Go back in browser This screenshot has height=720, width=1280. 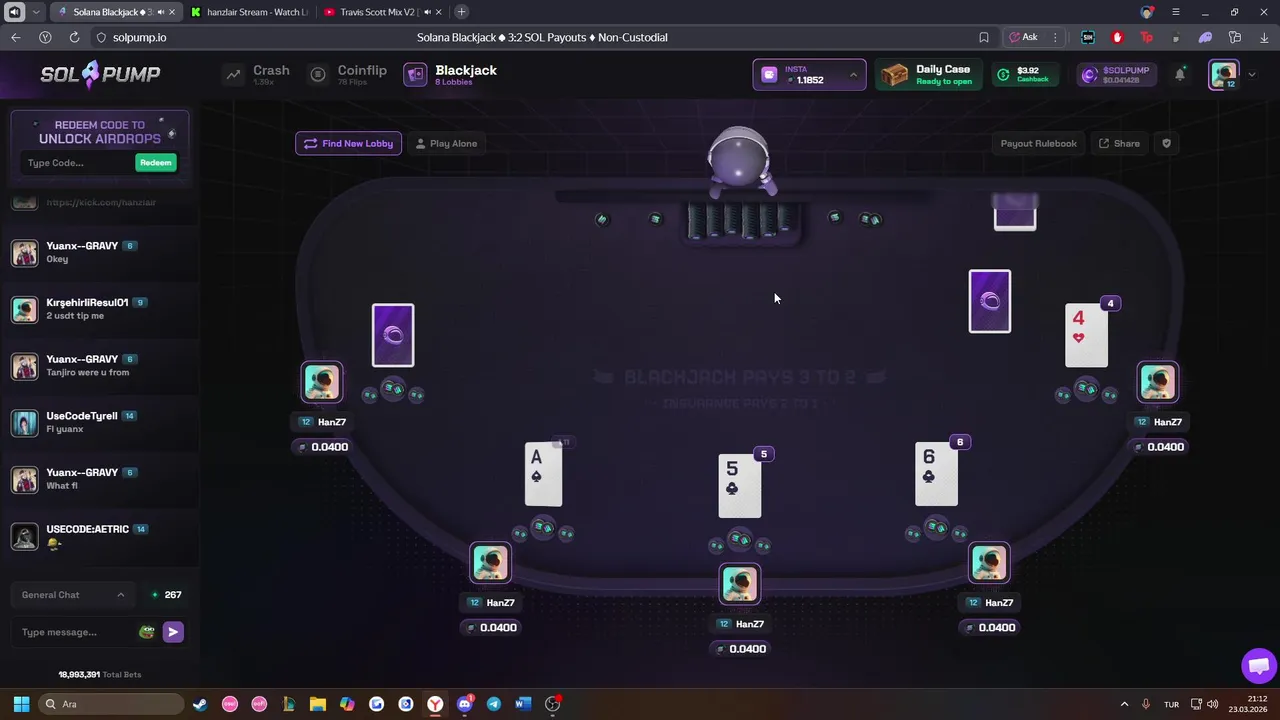pyautogui.click(x=15, y=37)
